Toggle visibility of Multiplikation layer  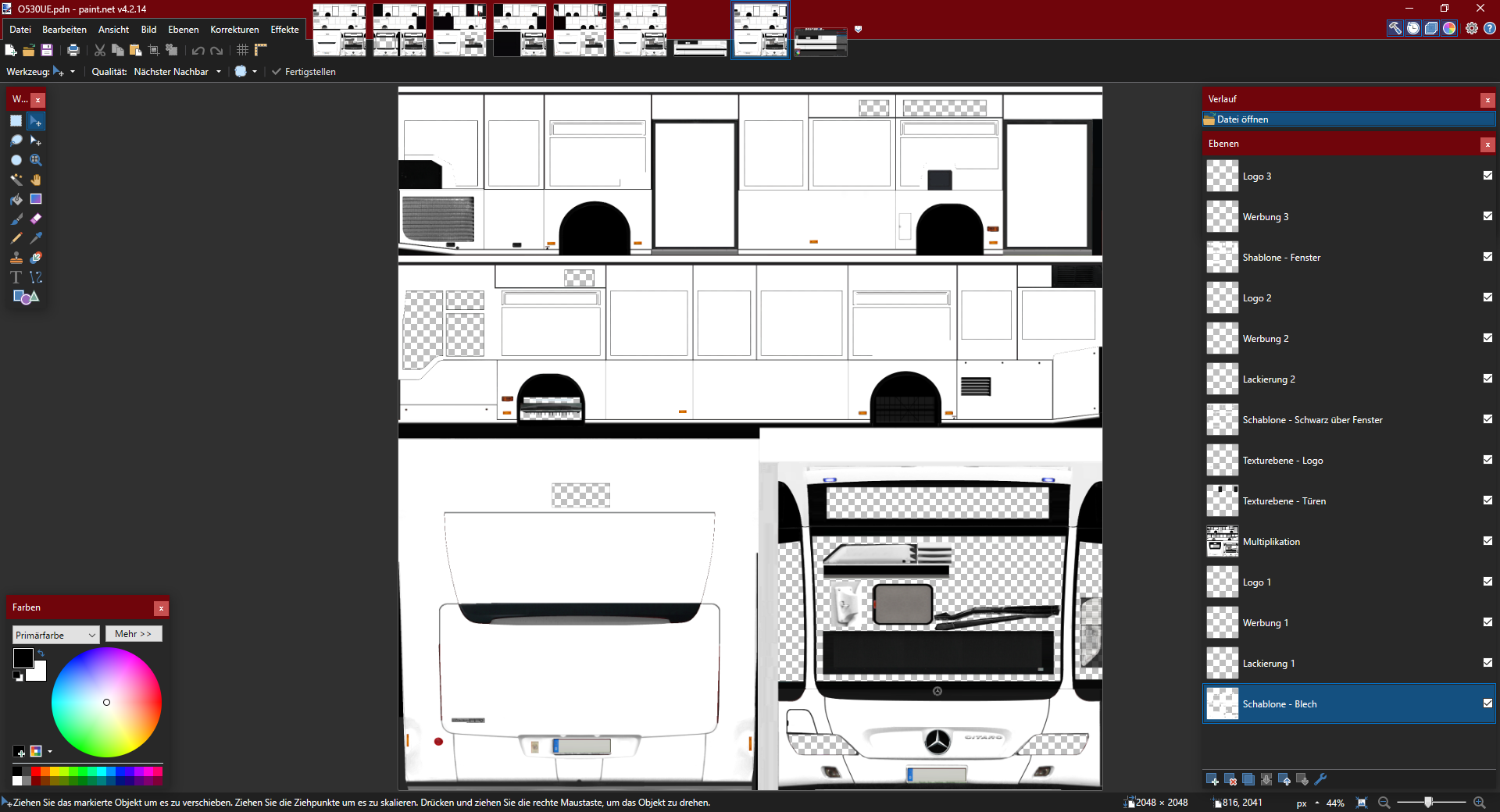[x=1487, y=541]
